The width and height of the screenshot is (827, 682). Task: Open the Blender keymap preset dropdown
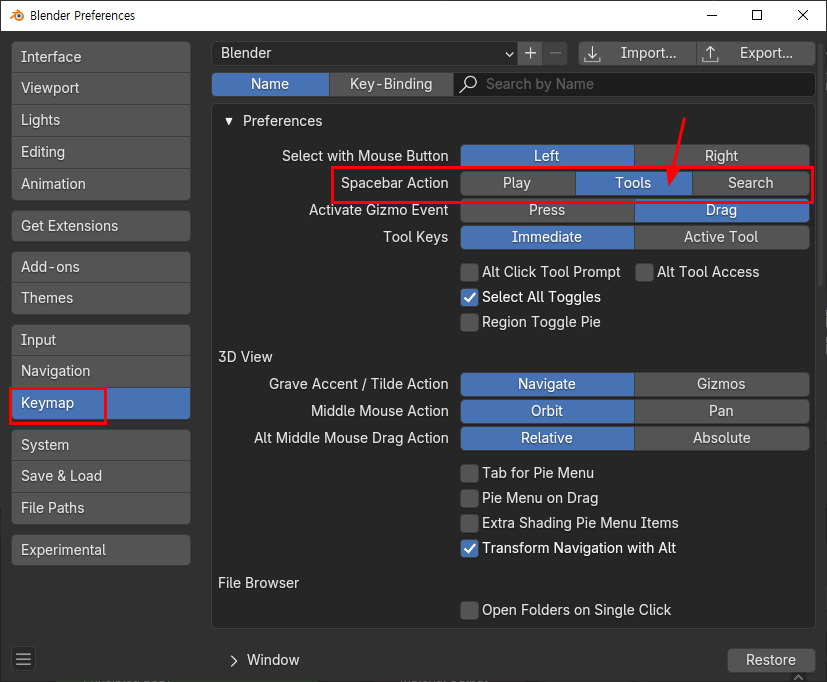pyautogui.click(x=364, y=53)
